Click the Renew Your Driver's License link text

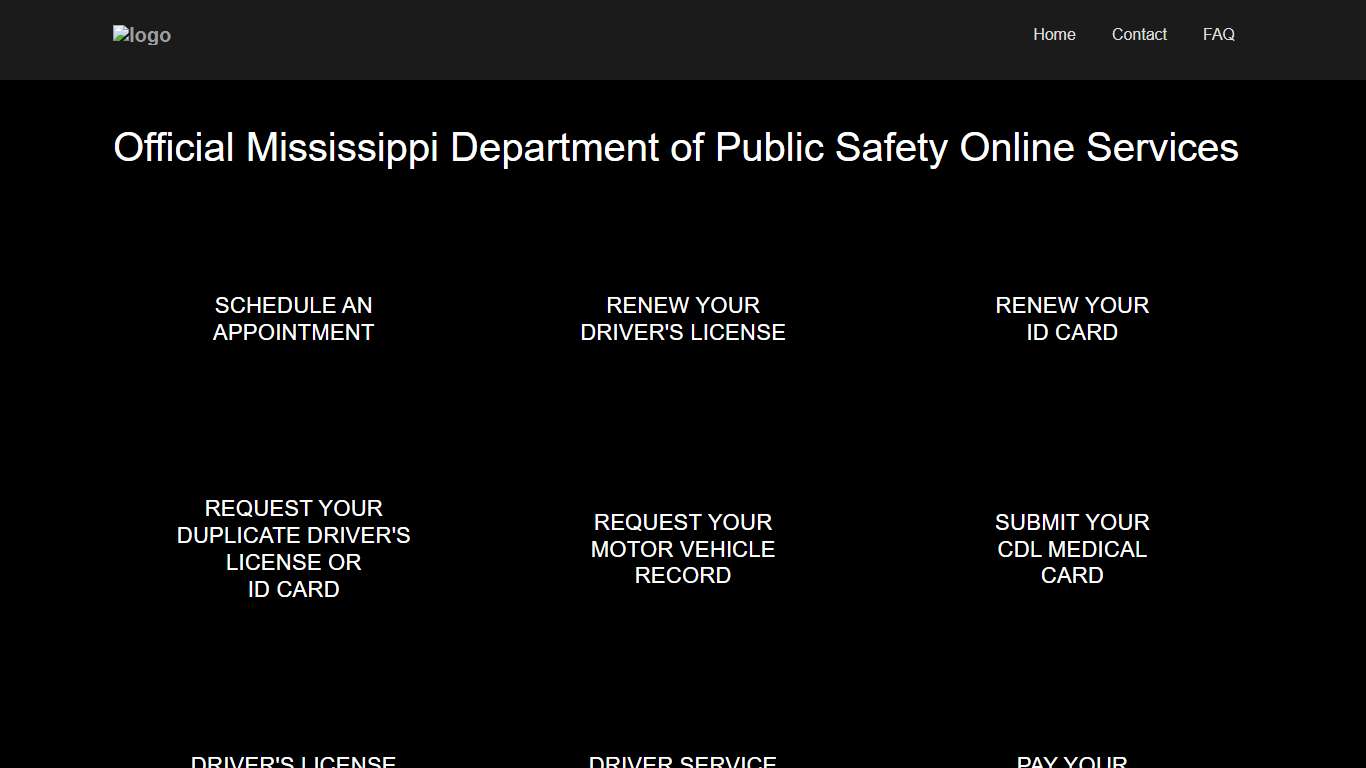(x=683, y=318)
